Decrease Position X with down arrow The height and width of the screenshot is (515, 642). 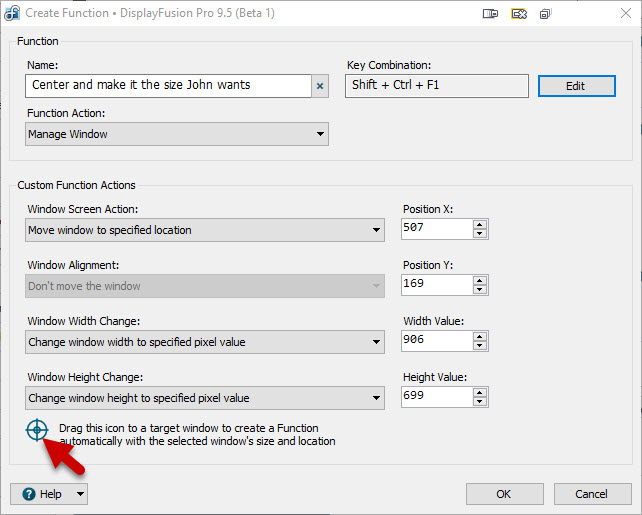click(x=480, y=234)
